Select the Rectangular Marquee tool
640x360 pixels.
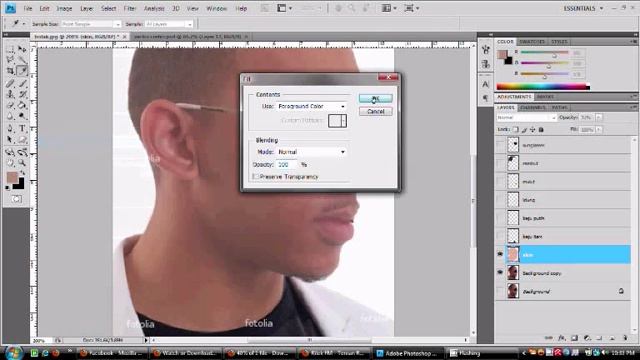coord(10,49)
